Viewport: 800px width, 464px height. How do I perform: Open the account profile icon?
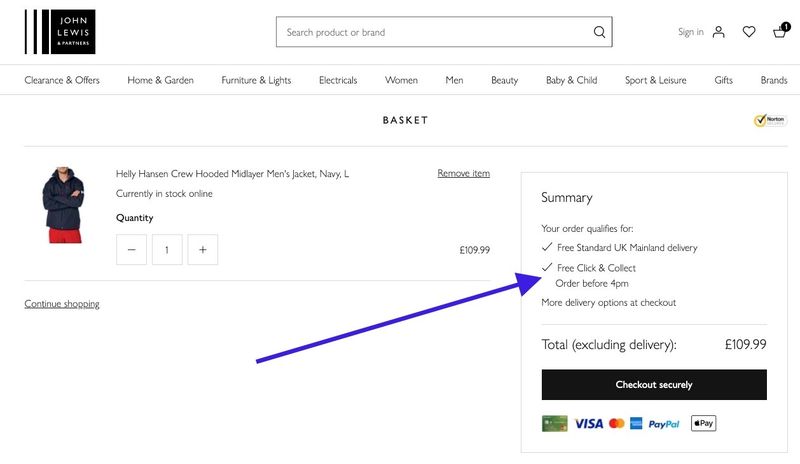click(718, 32)
